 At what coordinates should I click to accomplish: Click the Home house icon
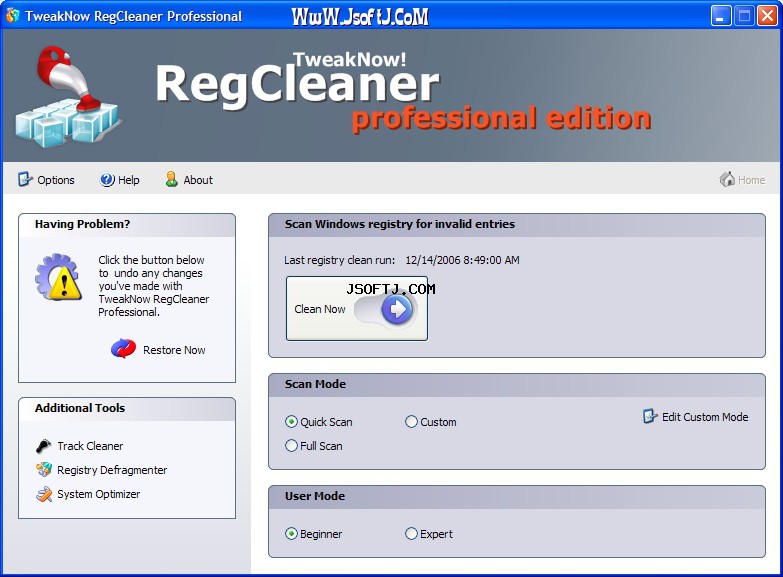(727, 179)
